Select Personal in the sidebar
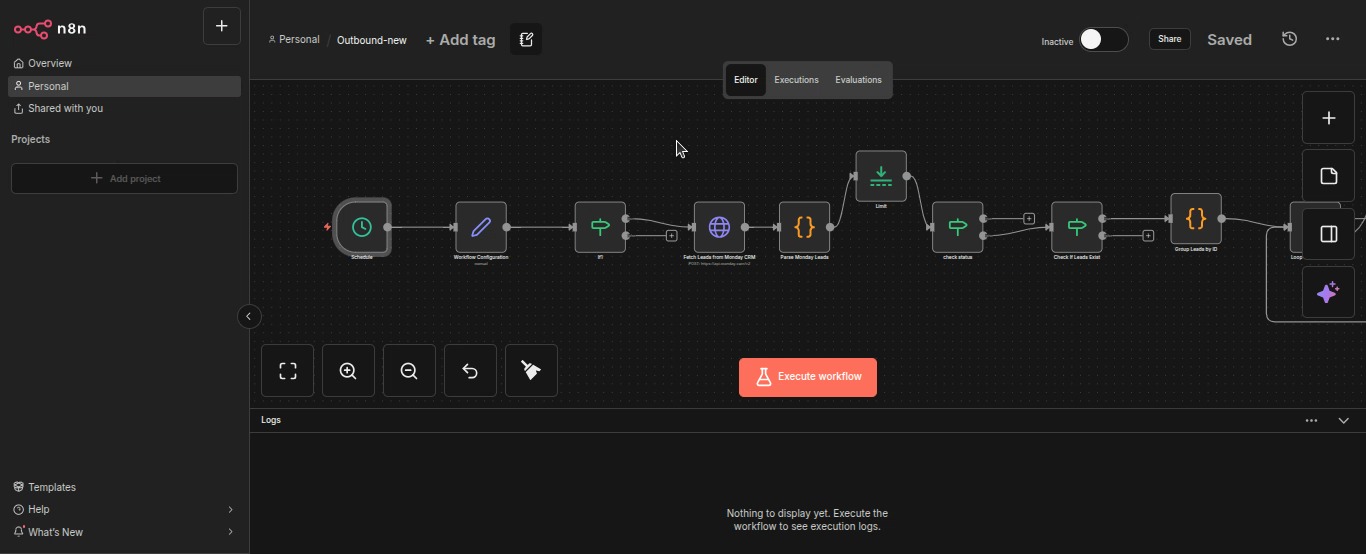This screenshot has height=554, width=1366. coord(124,86)
